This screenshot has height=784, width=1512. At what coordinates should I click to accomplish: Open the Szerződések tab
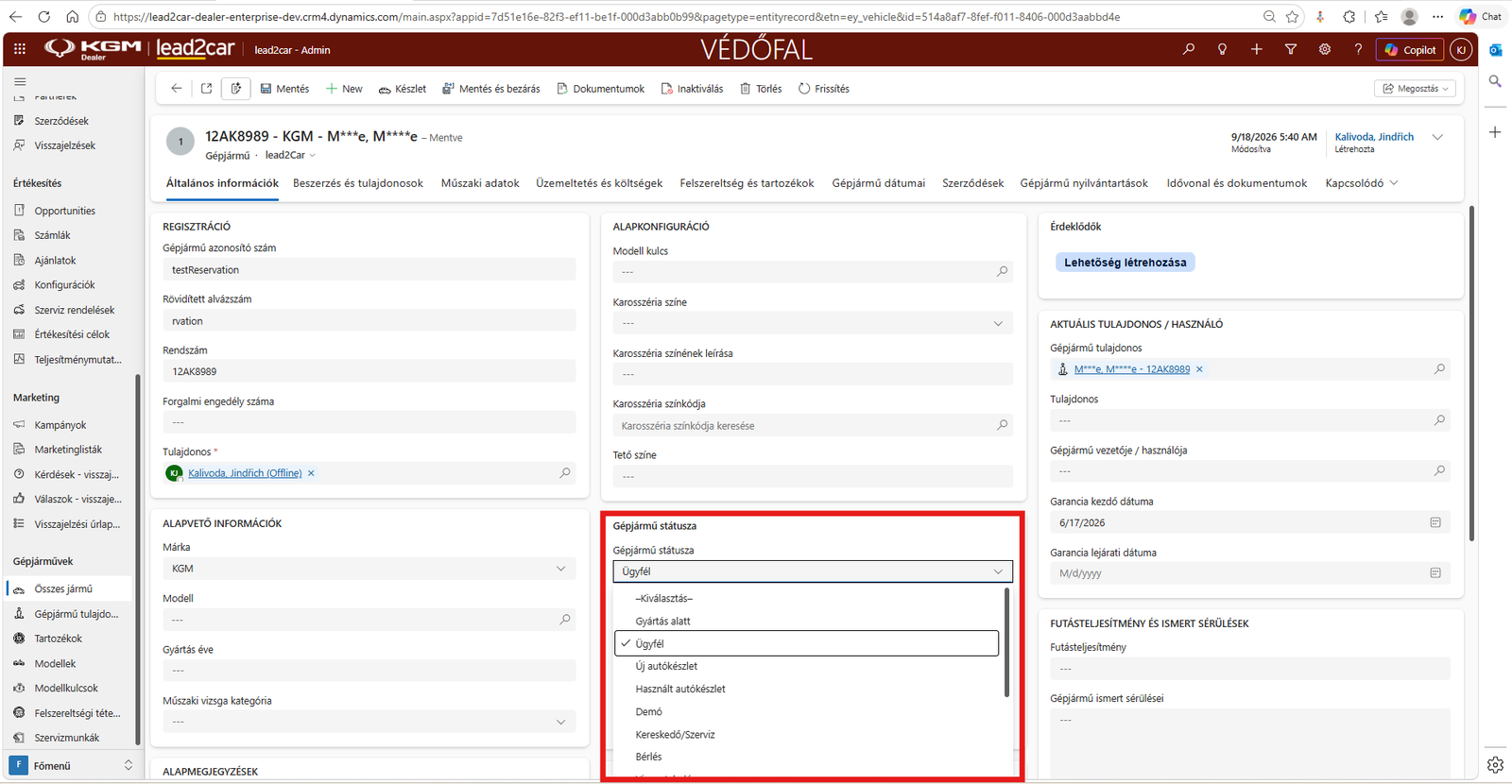[972, 183]
